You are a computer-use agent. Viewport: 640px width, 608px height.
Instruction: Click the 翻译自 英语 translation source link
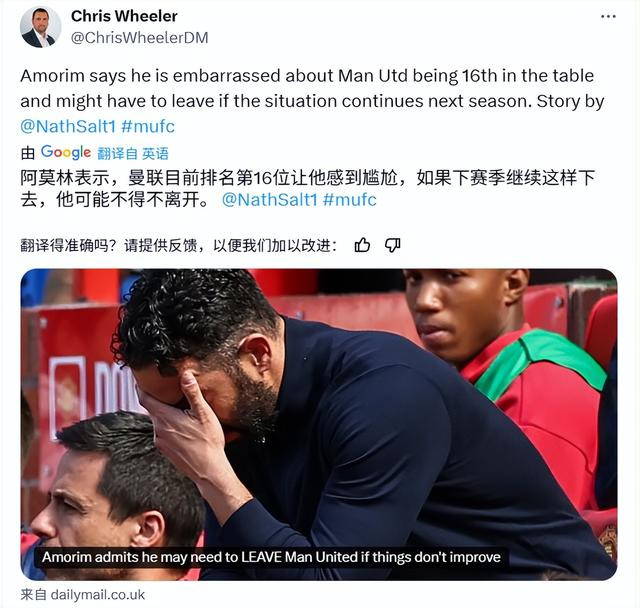click(133, 153)
